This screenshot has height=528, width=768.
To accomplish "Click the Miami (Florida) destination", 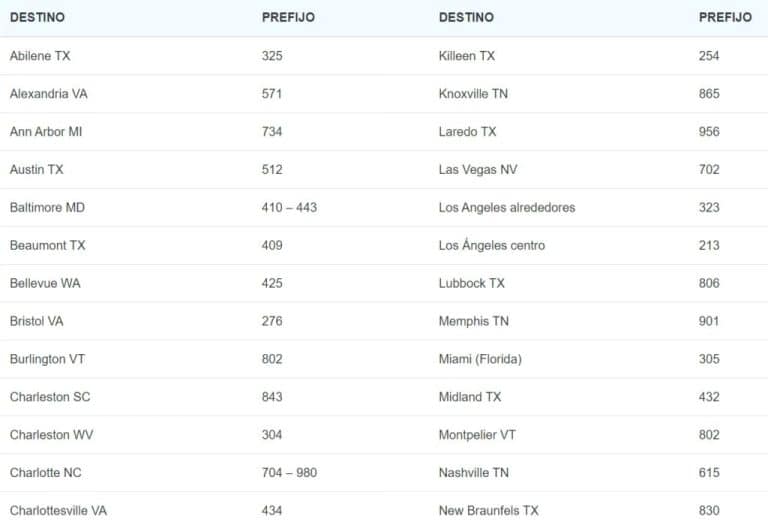I will point(480,359).
